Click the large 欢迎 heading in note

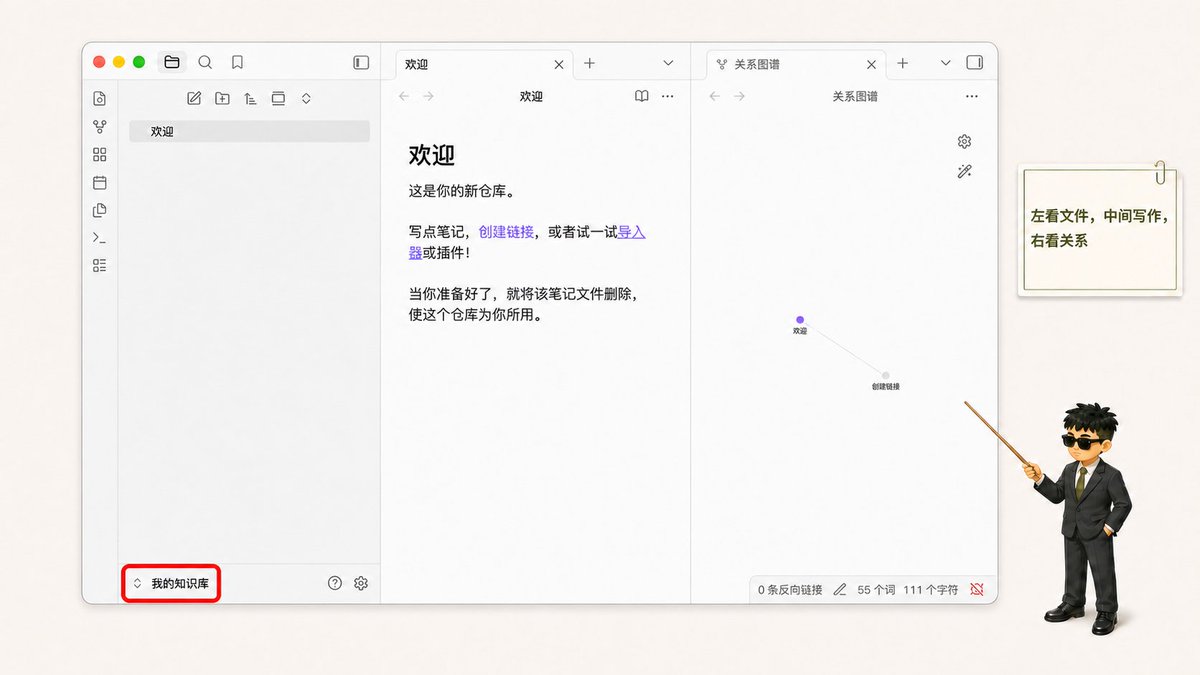432,155
